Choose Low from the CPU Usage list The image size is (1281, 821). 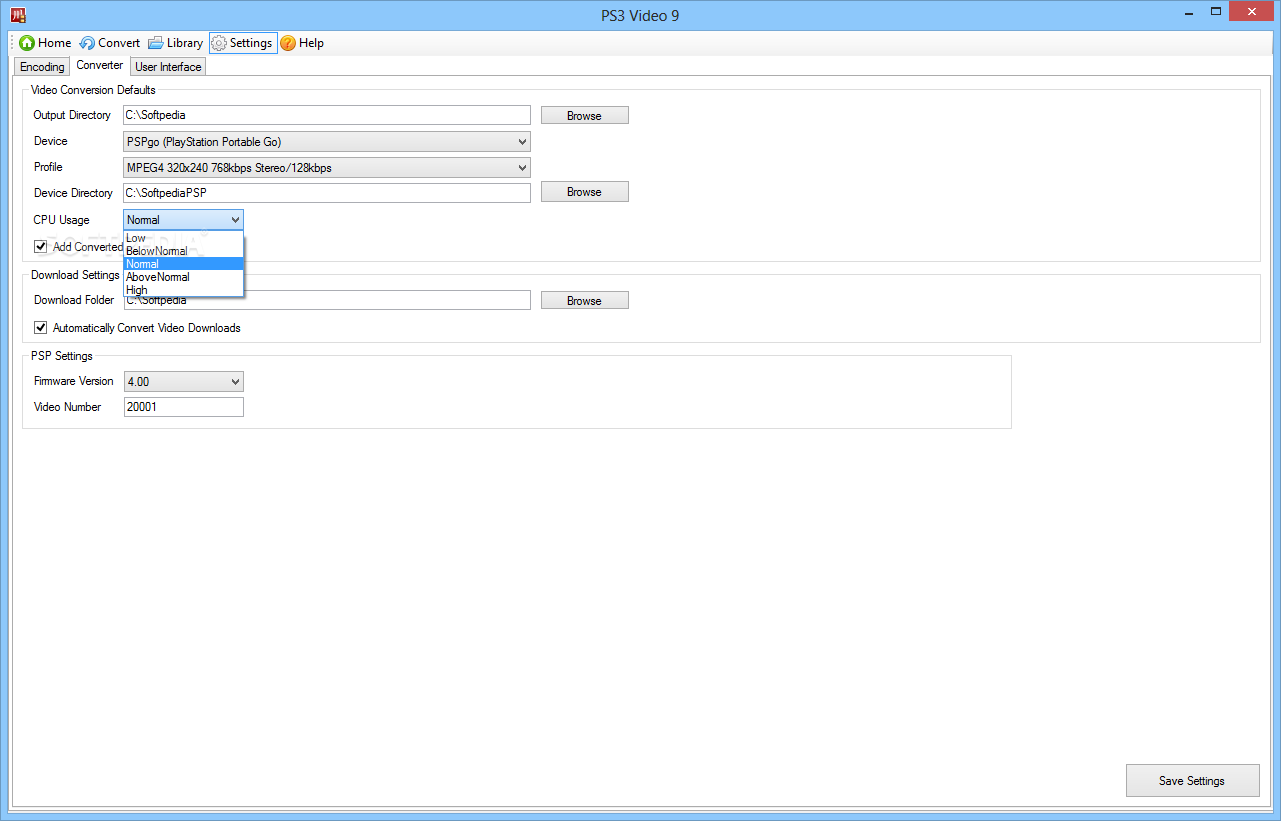(183, 238)
